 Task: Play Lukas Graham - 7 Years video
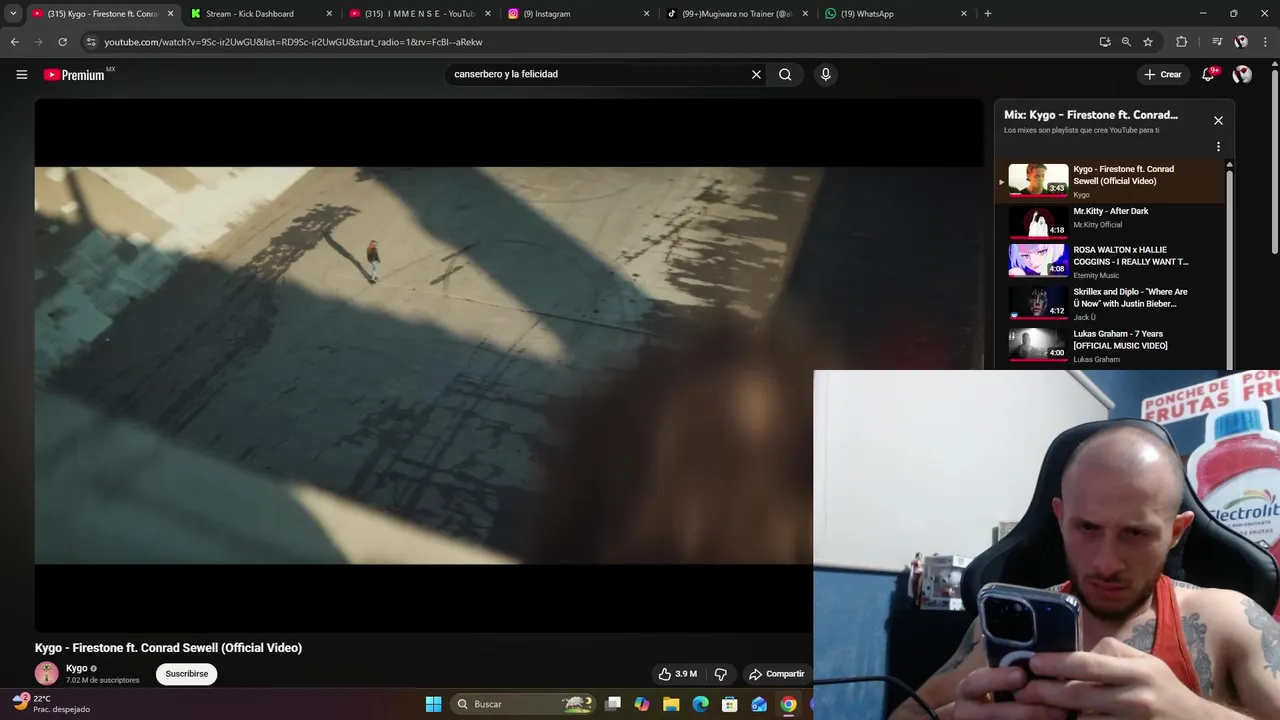(1110, 345)
